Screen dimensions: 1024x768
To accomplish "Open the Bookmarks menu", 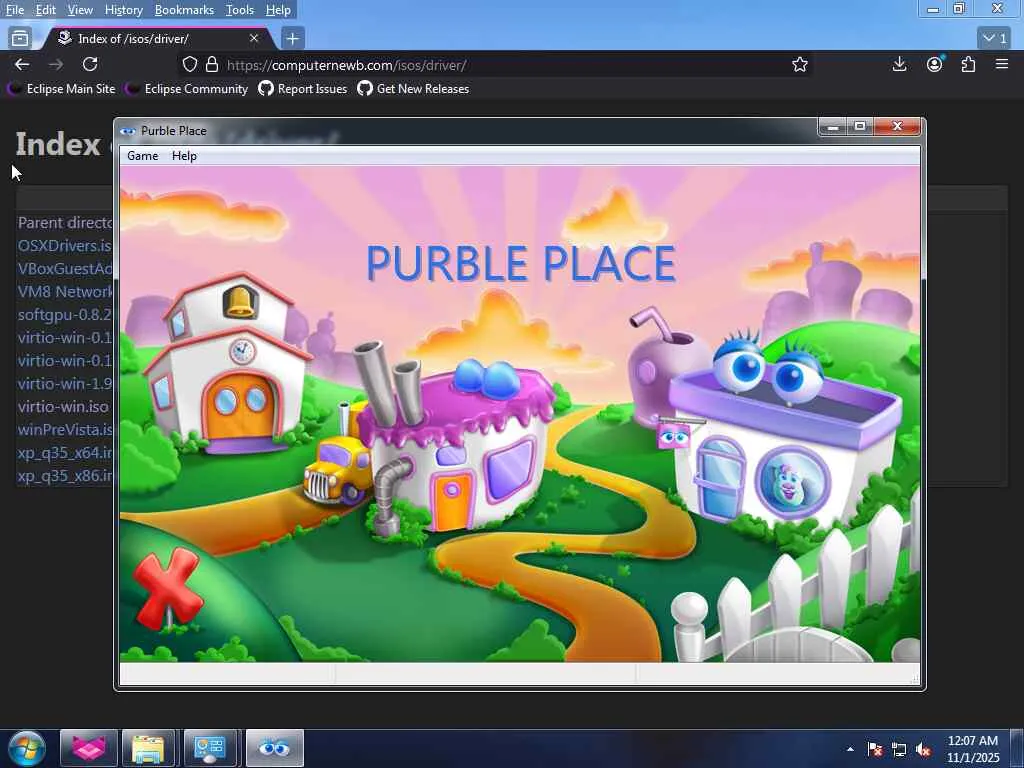I will coord(184,10).
